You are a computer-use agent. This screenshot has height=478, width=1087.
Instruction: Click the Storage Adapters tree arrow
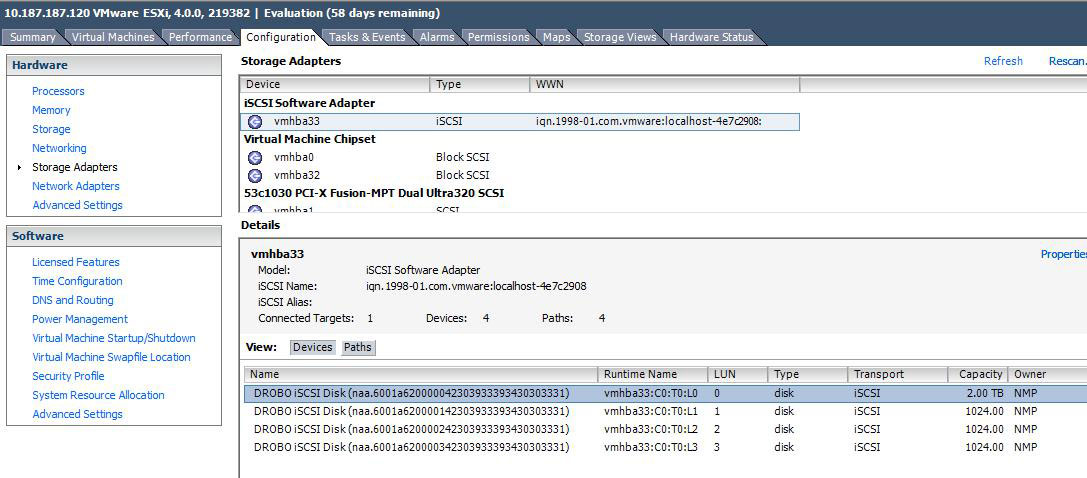point(20,167)
